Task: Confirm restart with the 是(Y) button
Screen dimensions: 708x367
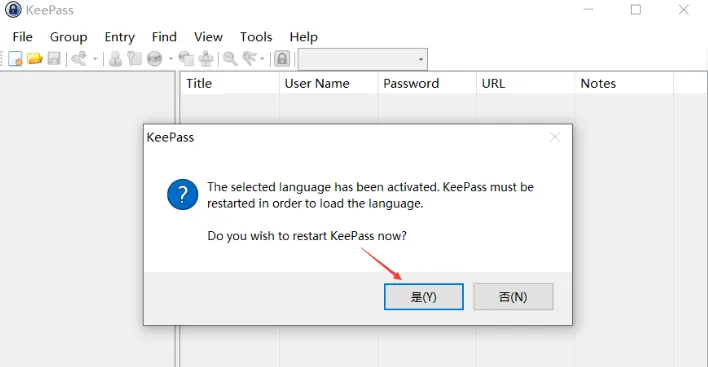Action: point(424,297)
